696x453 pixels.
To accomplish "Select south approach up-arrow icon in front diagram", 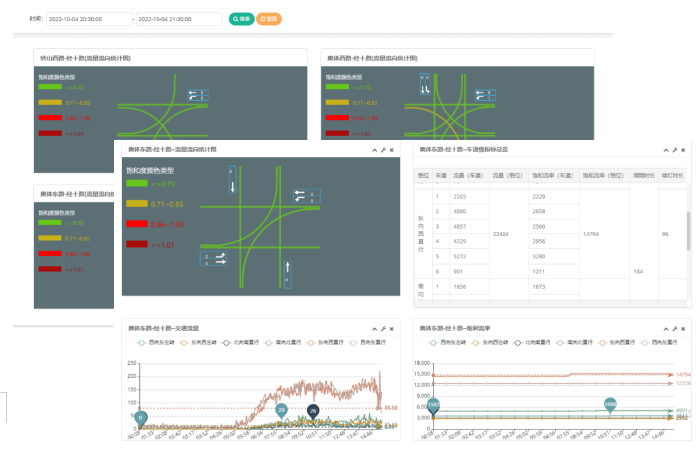I will (x=288, y=272).
